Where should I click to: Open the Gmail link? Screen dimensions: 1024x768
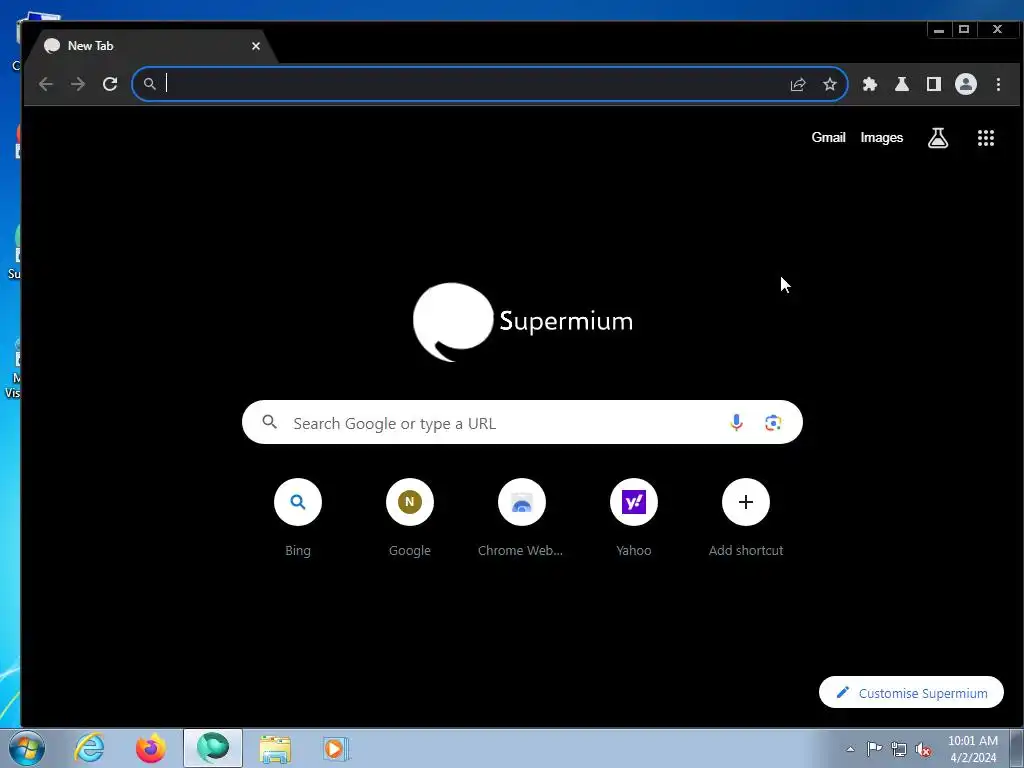click(828, 138)
